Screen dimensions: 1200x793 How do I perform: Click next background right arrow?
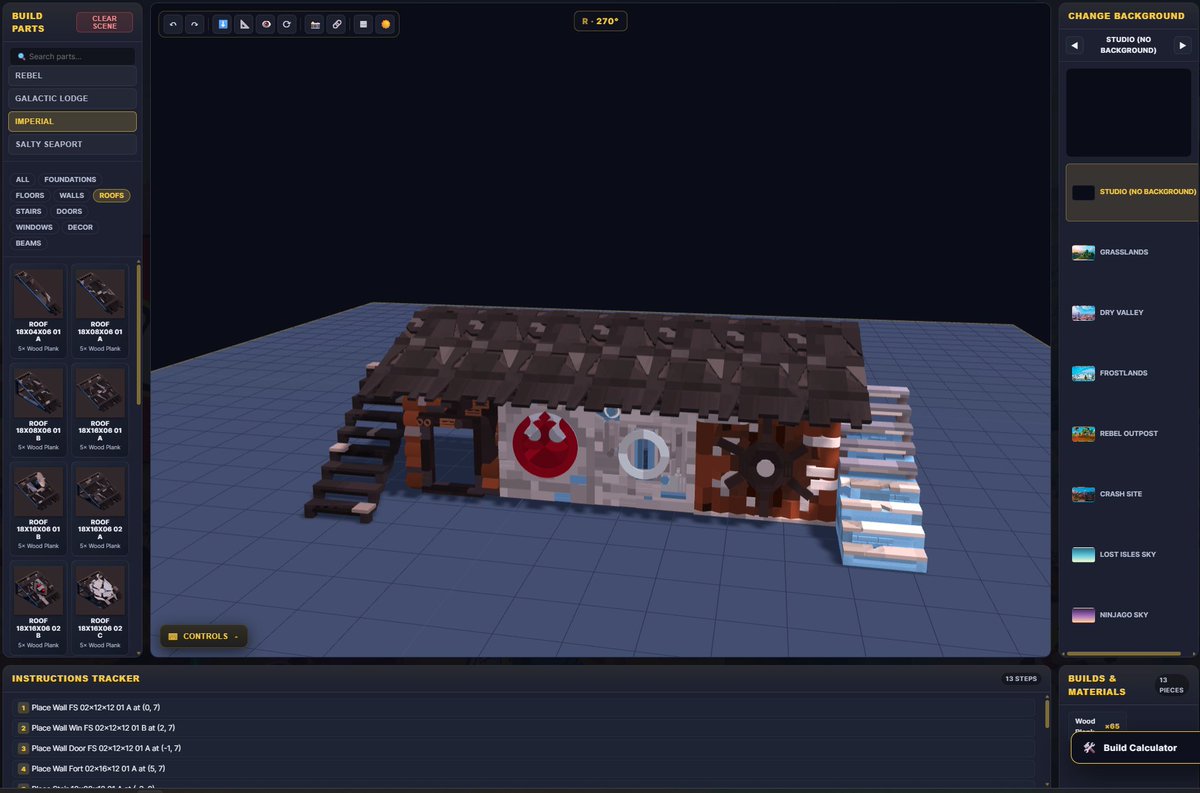click(1183, 45)
